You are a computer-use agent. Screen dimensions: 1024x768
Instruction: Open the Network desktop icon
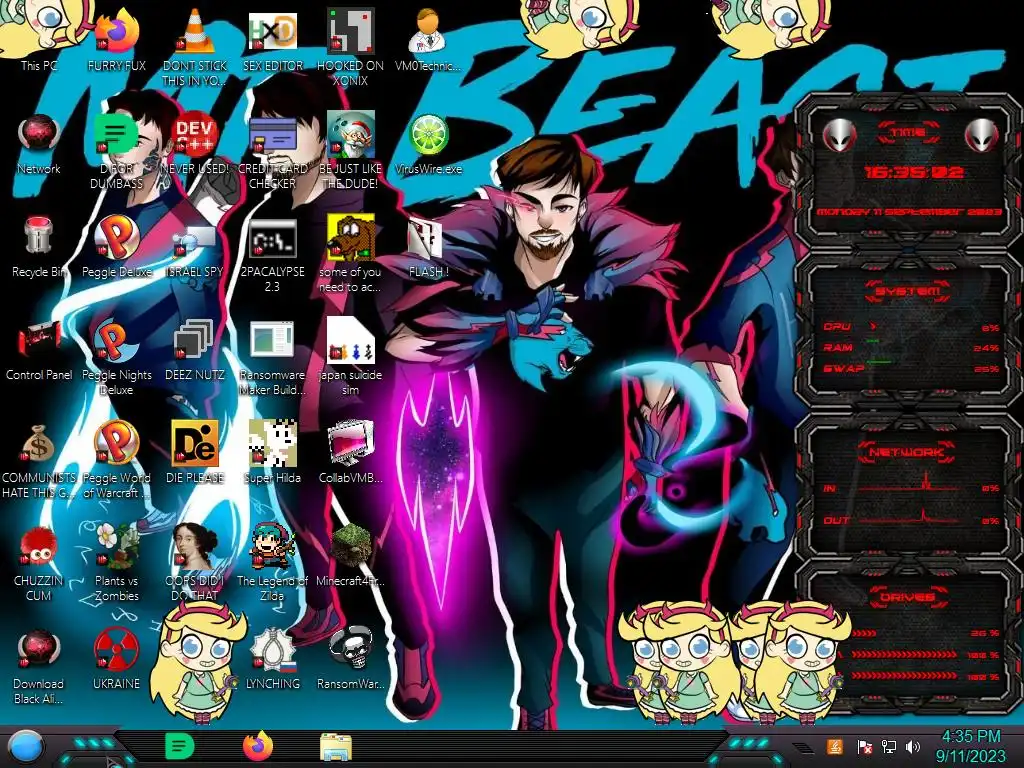[x=39, y=144]
